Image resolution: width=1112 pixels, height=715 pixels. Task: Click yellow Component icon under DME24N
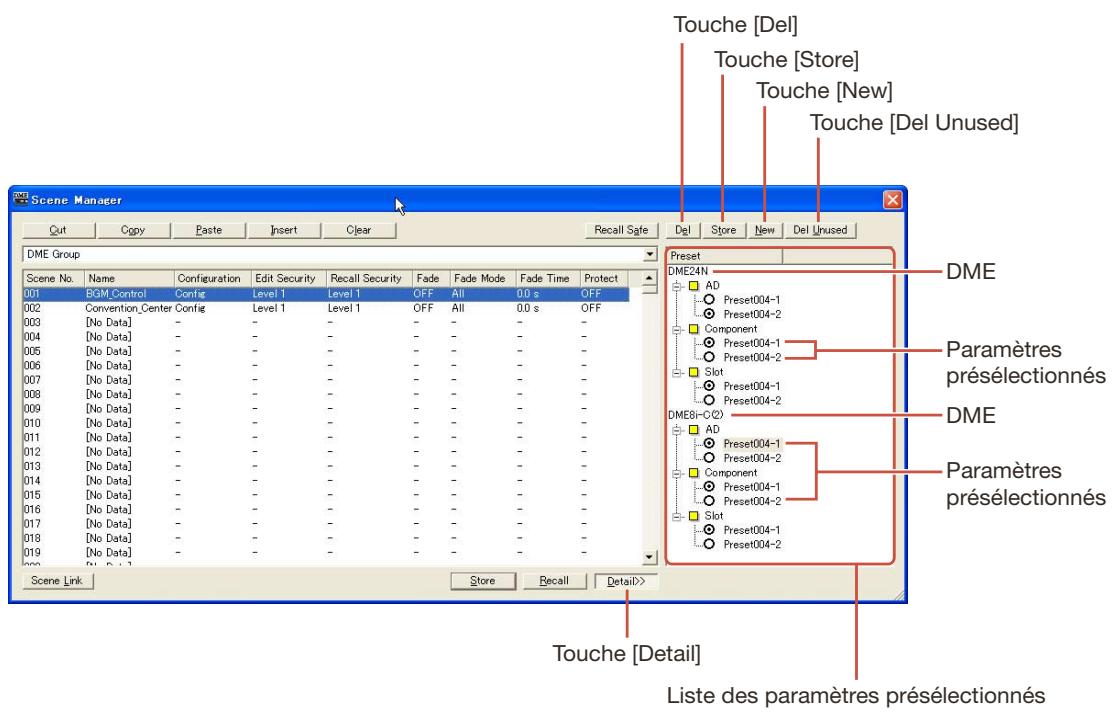pyautogui.click(x=694, y=329)
